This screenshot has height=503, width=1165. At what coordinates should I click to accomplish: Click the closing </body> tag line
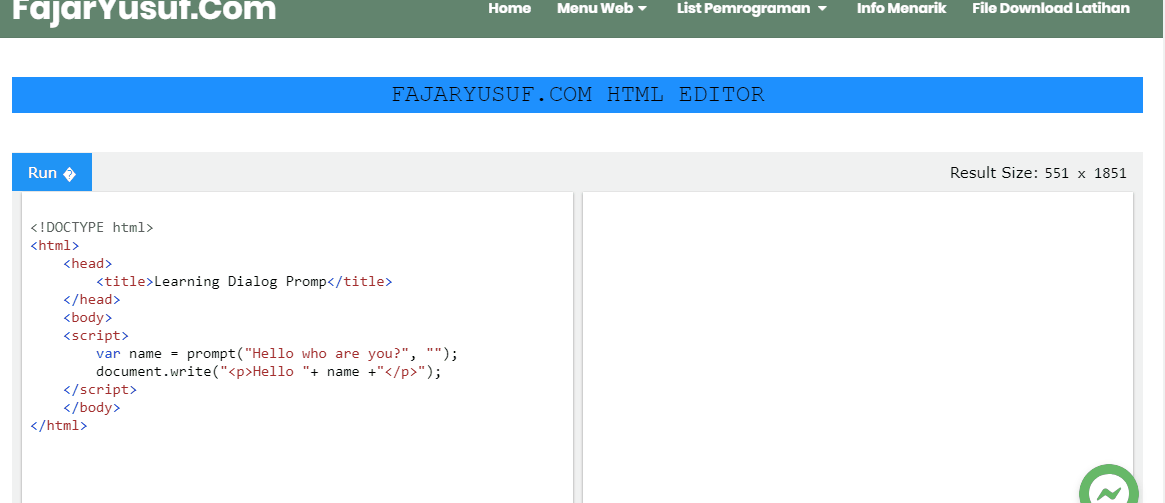[x=91, y=408]
